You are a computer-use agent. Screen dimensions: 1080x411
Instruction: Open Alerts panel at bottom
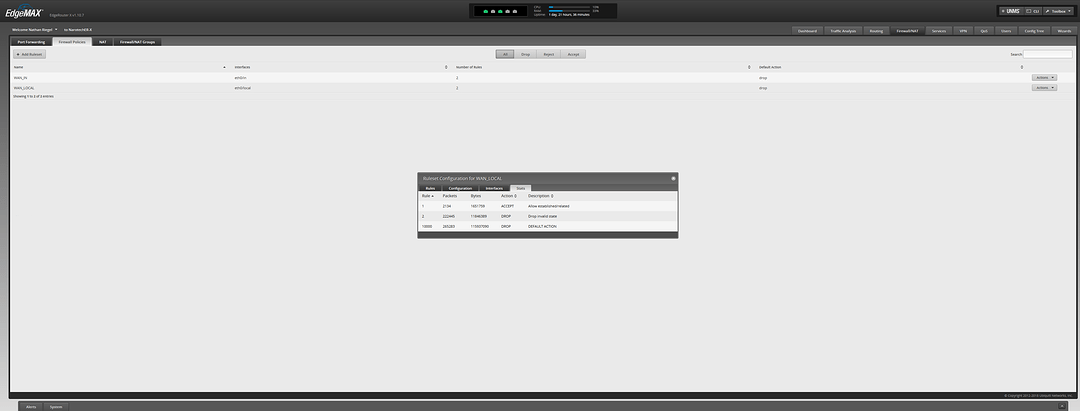[31, 407]
